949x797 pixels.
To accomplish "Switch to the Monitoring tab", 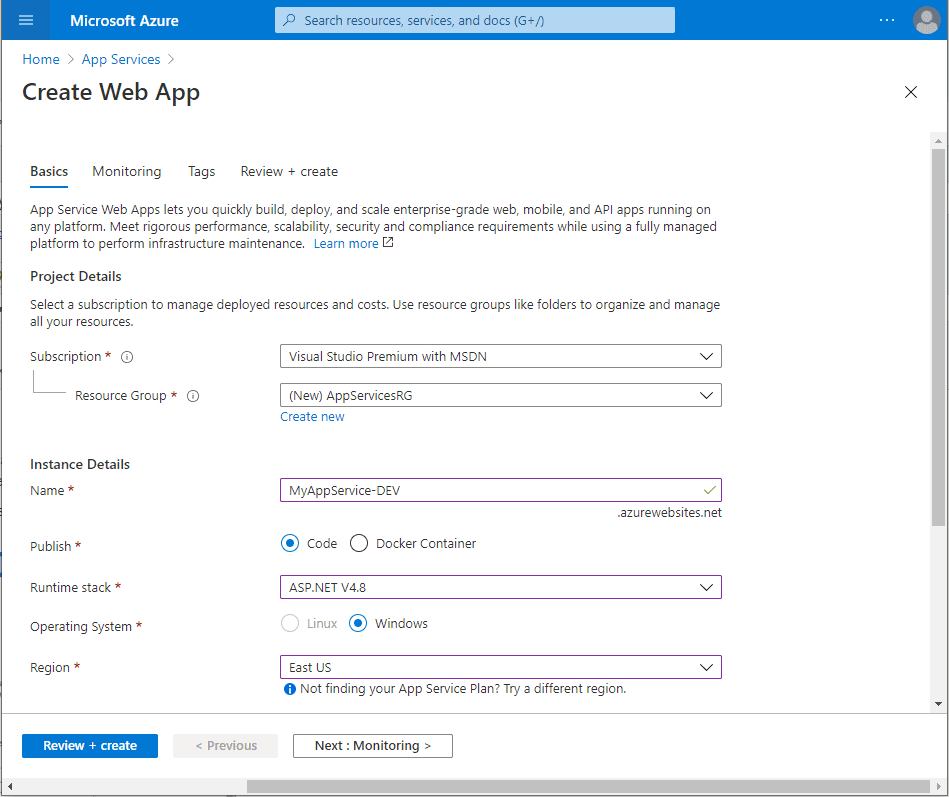I will coord(126,171).
